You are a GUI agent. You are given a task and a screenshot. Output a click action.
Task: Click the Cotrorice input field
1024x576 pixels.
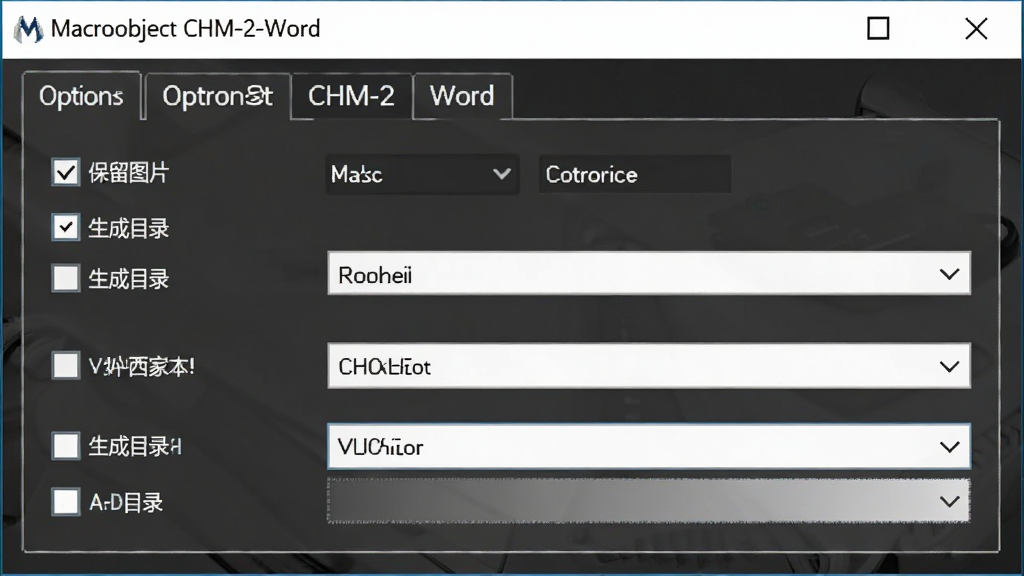click(634, 174)
